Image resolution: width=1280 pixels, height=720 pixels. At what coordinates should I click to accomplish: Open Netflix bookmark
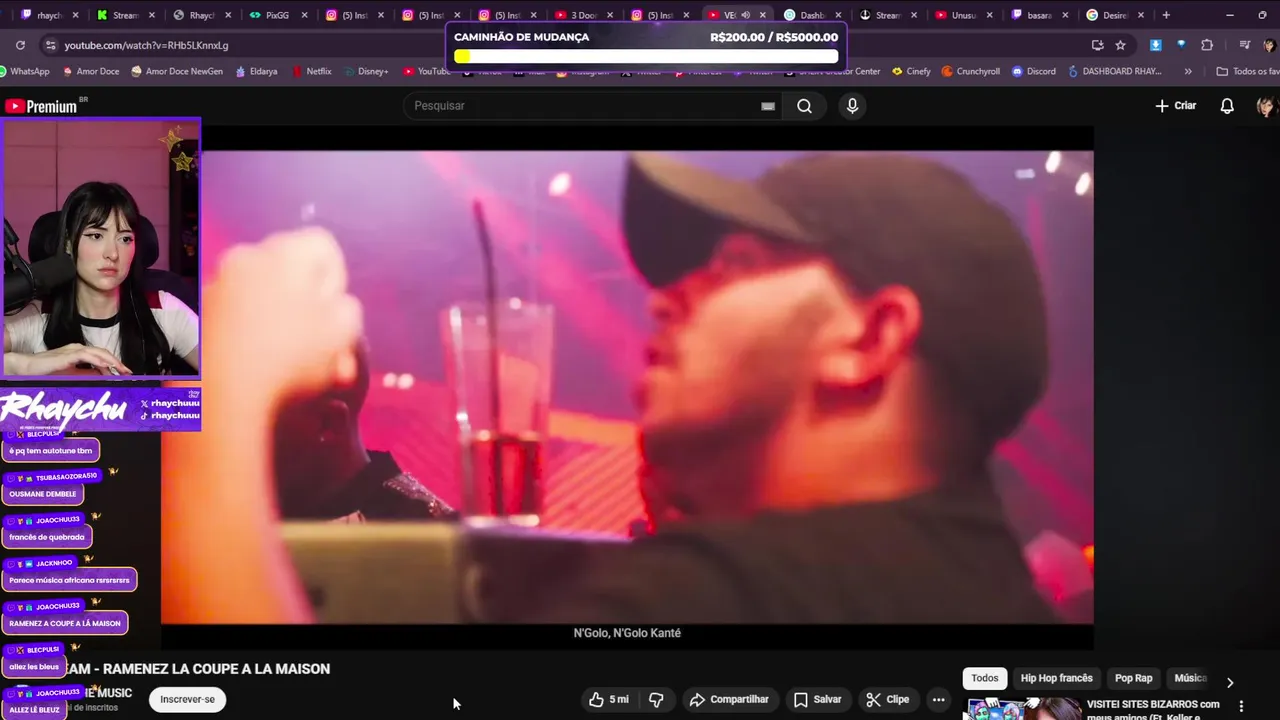click(x=311, y=72)
